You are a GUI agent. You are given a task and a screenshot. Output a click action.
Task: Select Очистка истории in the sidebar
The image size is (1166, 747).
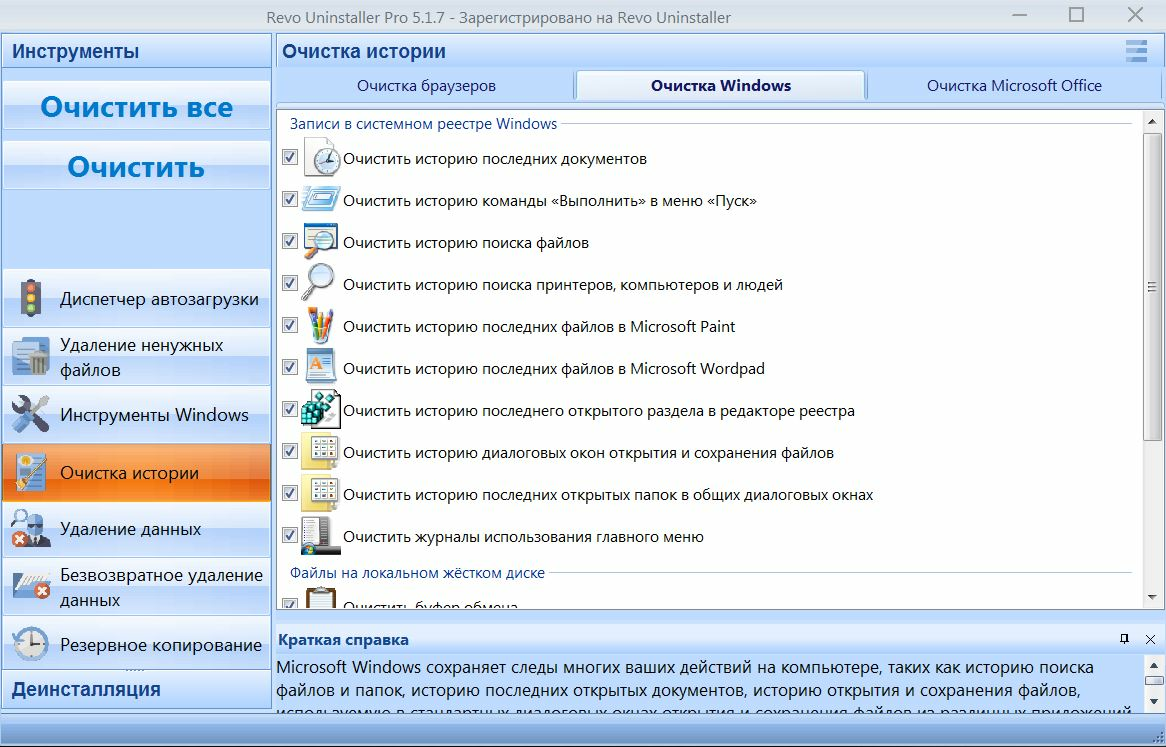(x=137, y=472)
